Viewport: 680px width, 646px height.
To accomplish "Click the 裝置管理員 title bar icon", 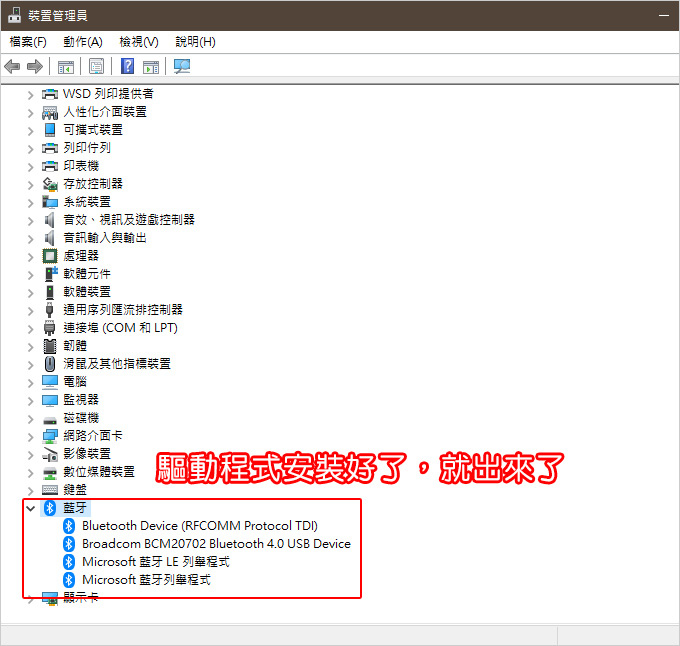I will click(x=15, y=15).
